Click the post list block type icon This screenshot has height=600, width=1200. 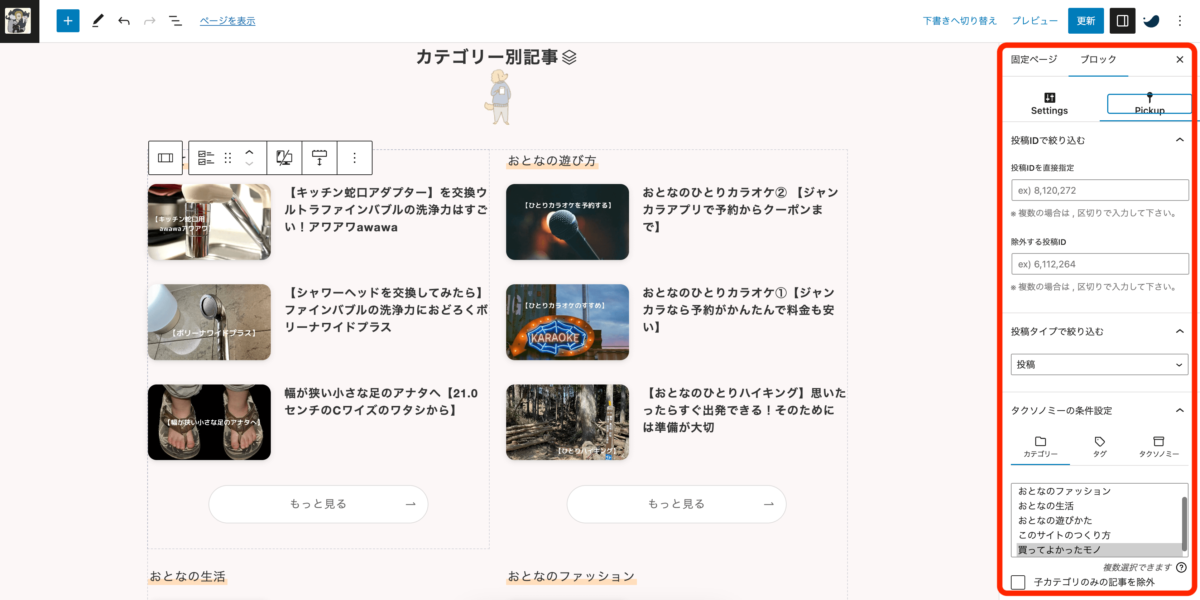(206, 158)
